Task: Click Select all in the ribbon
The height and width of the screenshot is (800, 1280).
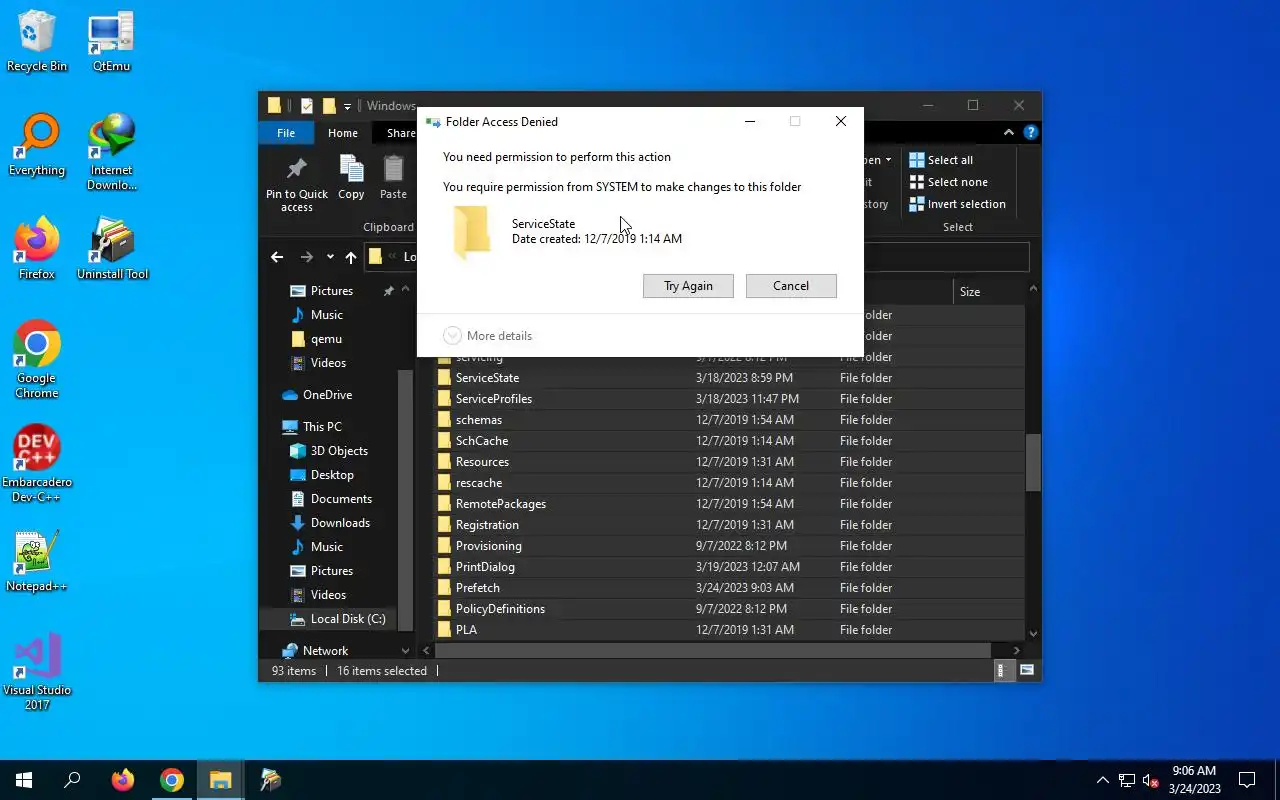Action: click(941, 160)
